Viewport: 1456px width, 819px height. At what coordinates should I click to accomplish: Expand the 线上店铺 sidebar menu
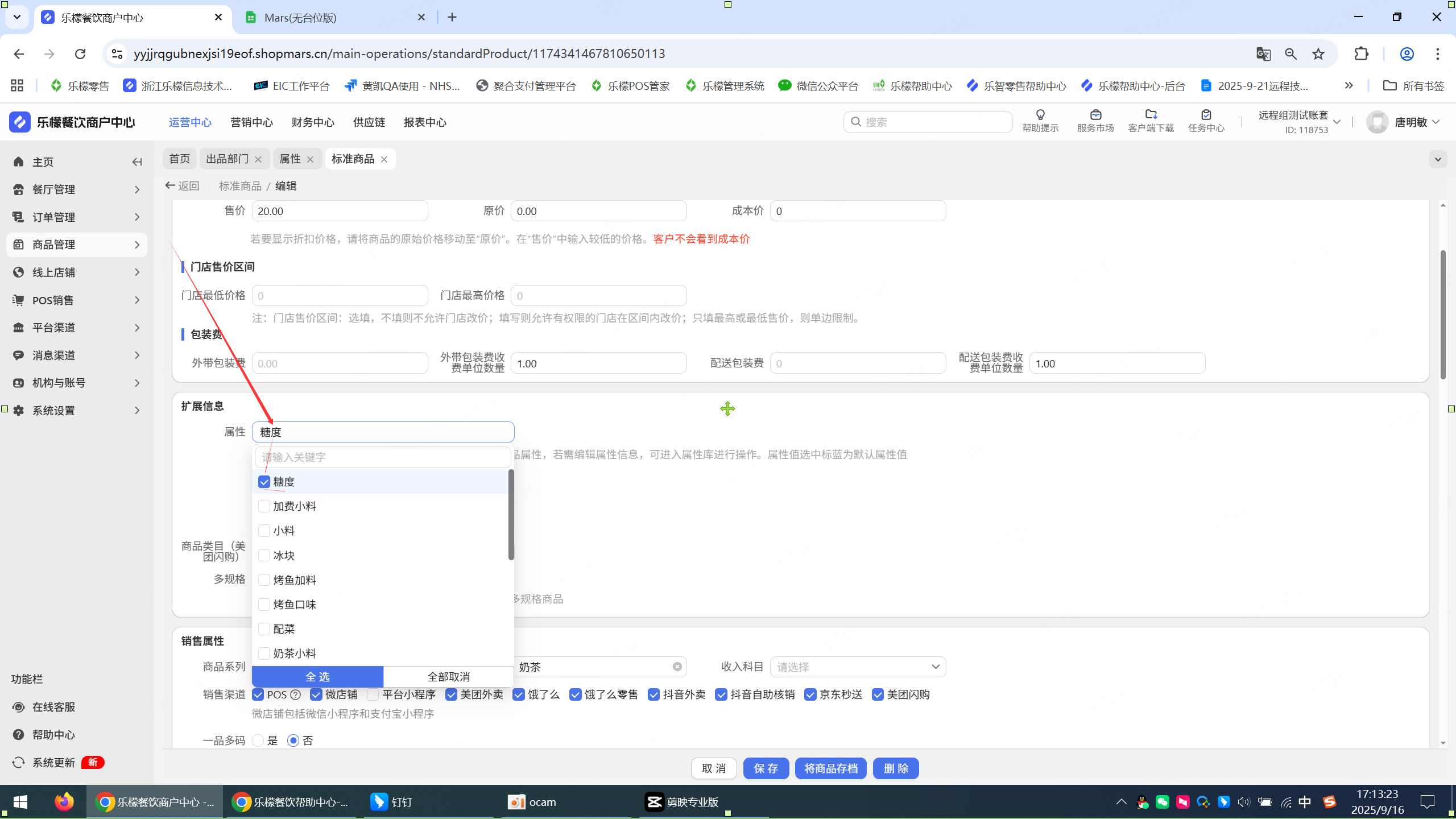(x=77, y=272)
